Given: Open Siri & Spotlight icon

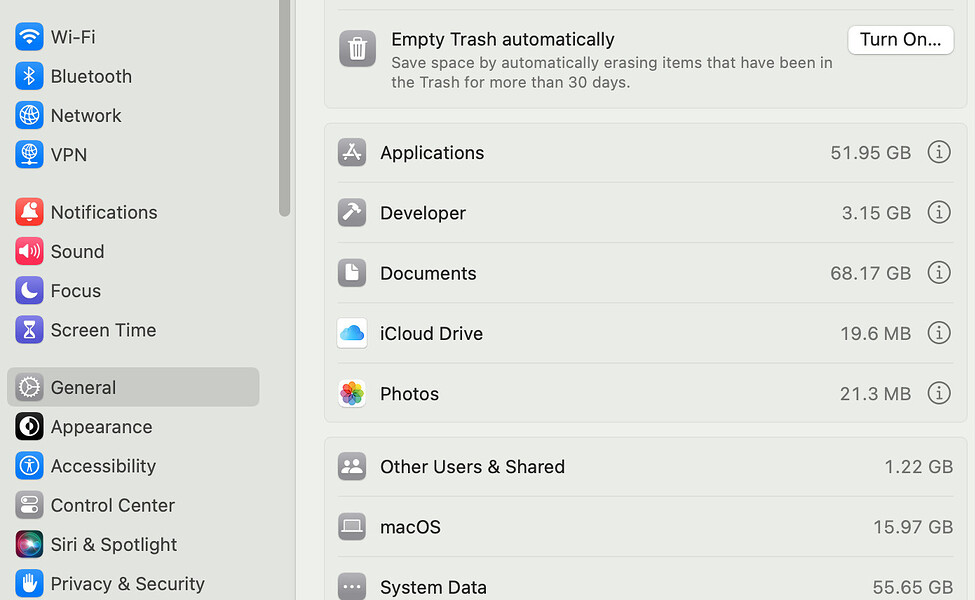Looking at the screenshot, I should (29, 544).
